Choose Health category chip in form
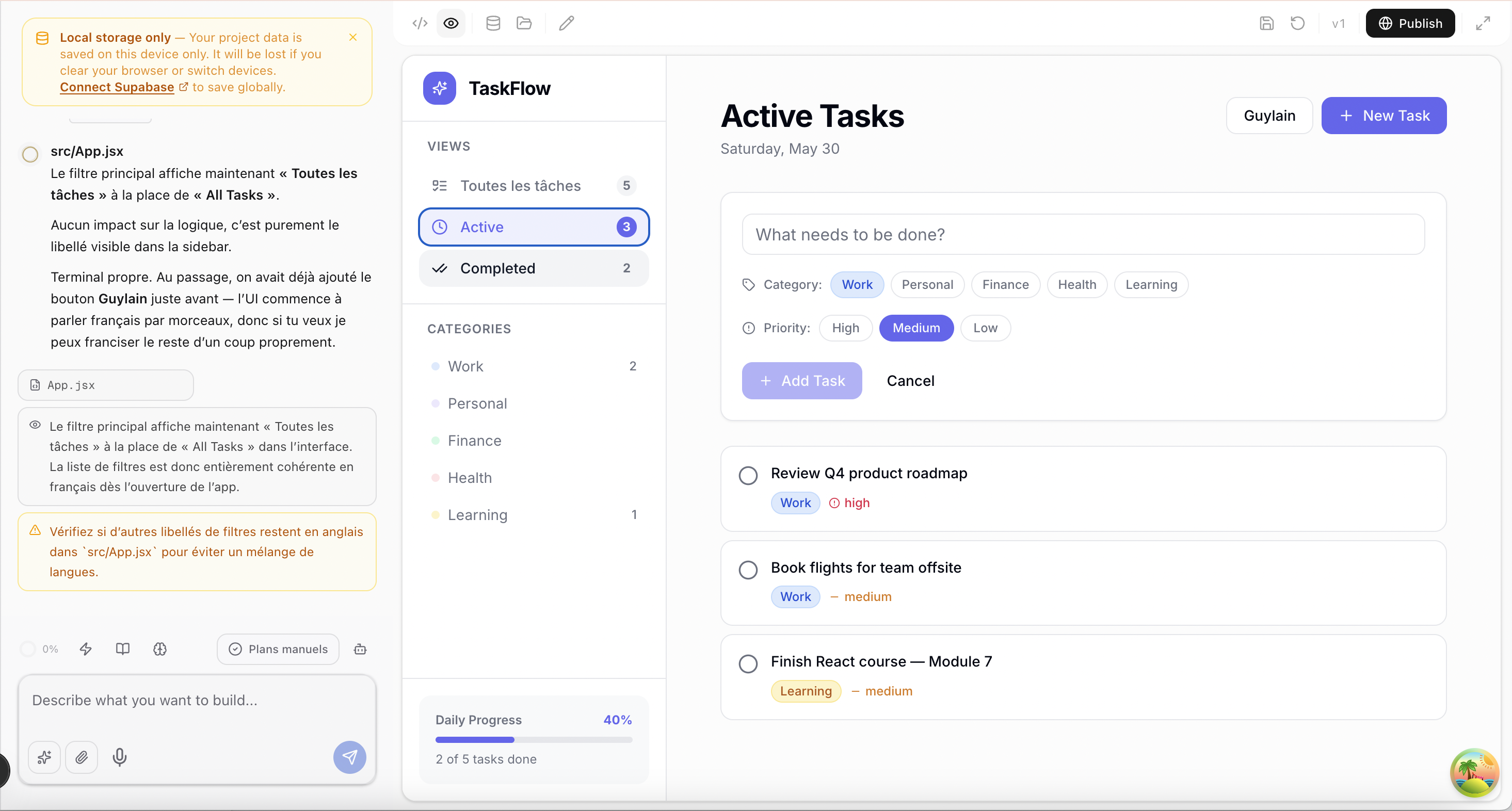The image size is (1512, 811). click(x=1077, y=285)
